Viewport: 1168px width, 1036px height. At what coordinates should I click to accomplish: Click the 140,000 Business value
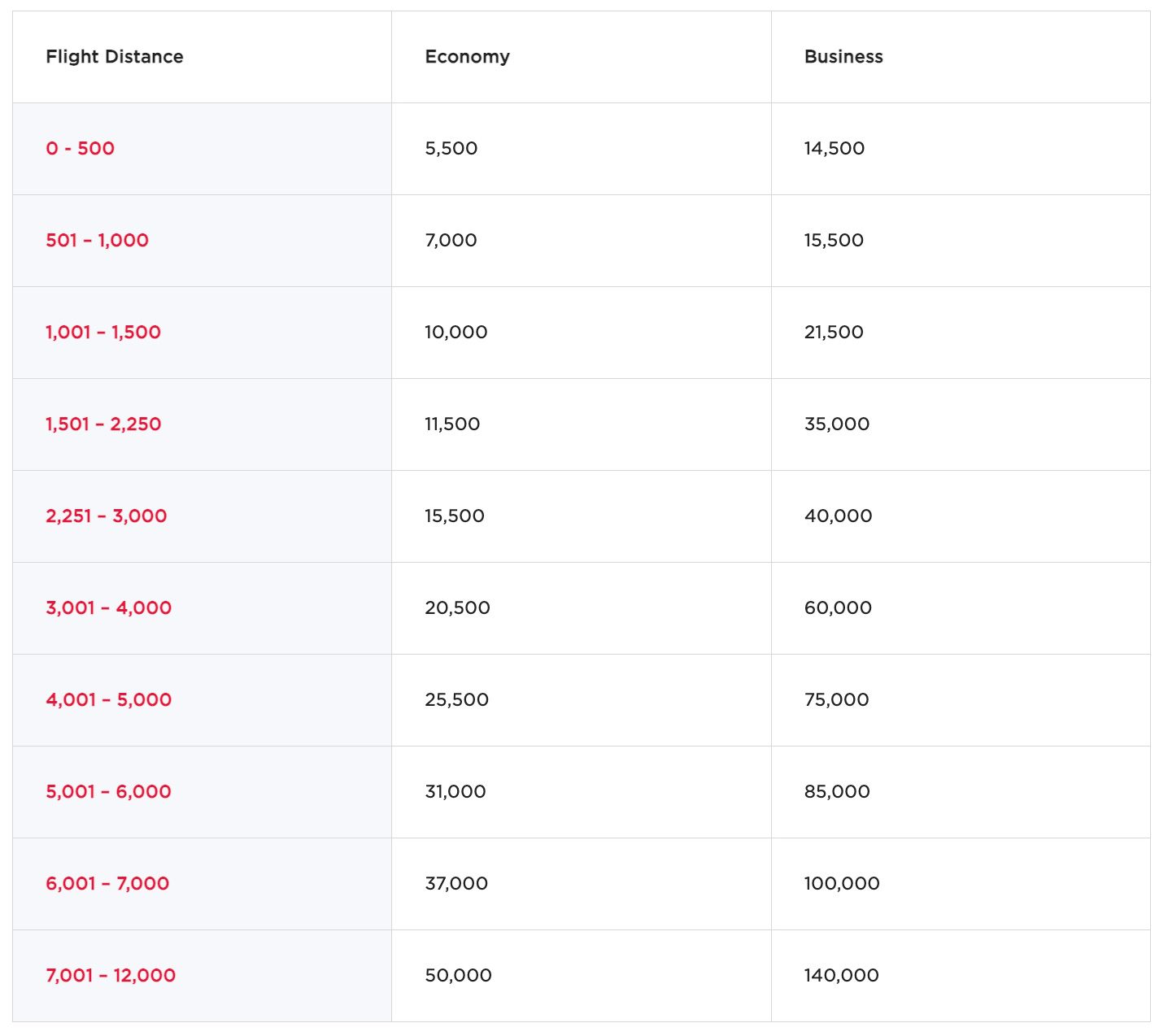842,976
